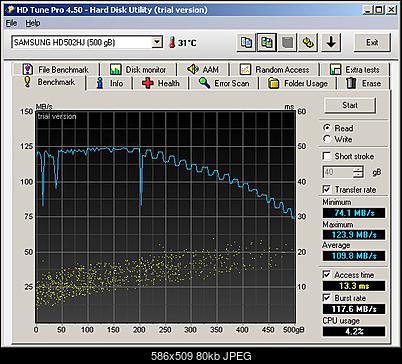Click the Disk monitor chart icon

(115, 69)
